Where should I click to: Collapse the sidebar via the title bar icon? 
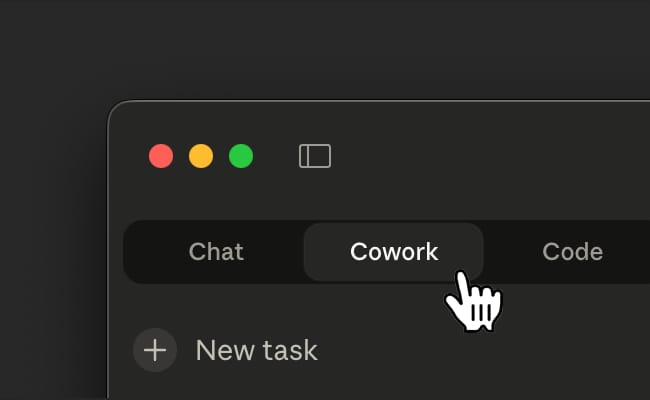tap(315, 156)
